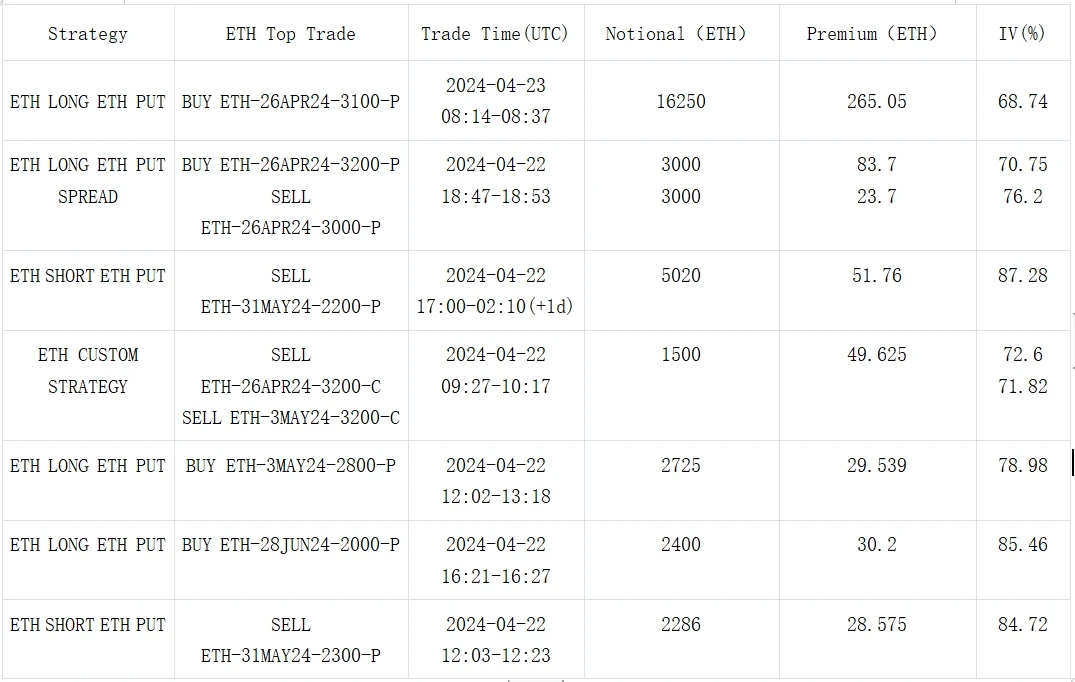Click the 28.575 premium value

[876, 625]
